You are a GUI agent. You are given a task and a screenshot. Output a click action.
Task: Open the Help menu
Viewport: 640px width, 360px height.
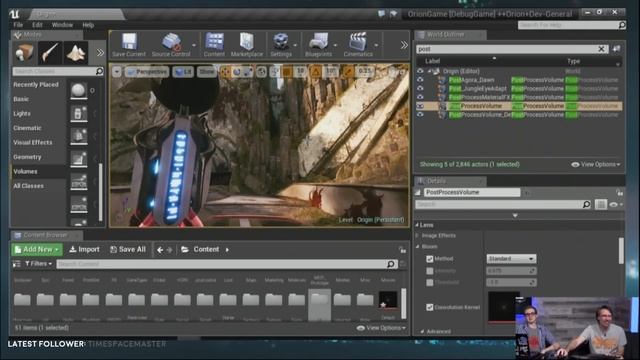[x=88, y=25]
